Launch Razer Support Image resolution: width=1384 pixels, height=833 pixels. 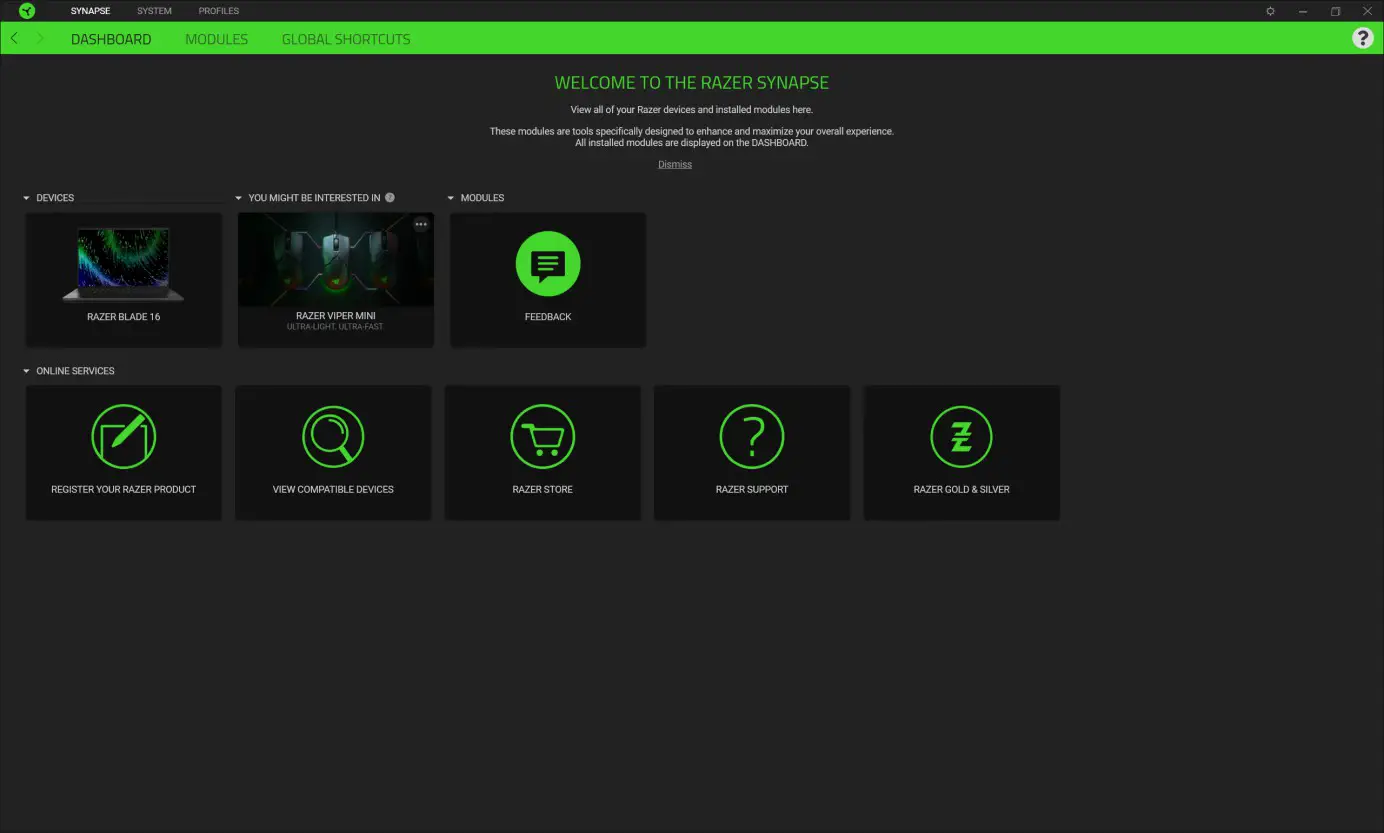click(x=752, y=436)
